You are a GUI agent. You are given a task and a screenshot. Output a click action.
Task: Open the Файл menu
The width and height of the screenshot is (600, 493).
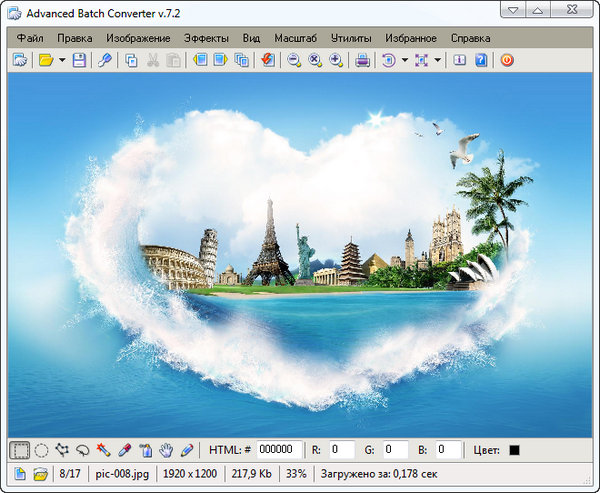(30, 38)
